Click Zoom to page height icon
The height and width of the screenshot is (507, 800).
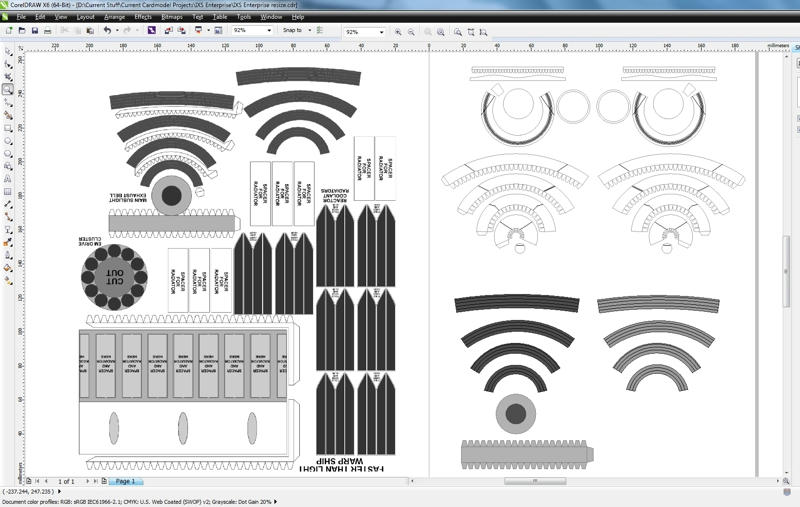point(483,32)
